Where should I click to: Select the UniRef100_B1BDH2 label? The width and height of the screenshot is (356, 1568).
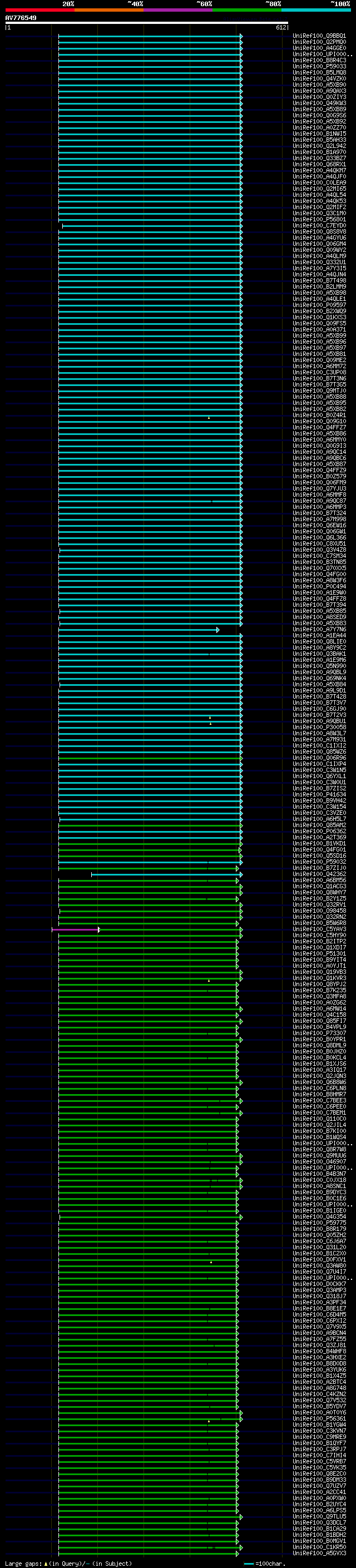[x=319, y=1535]
